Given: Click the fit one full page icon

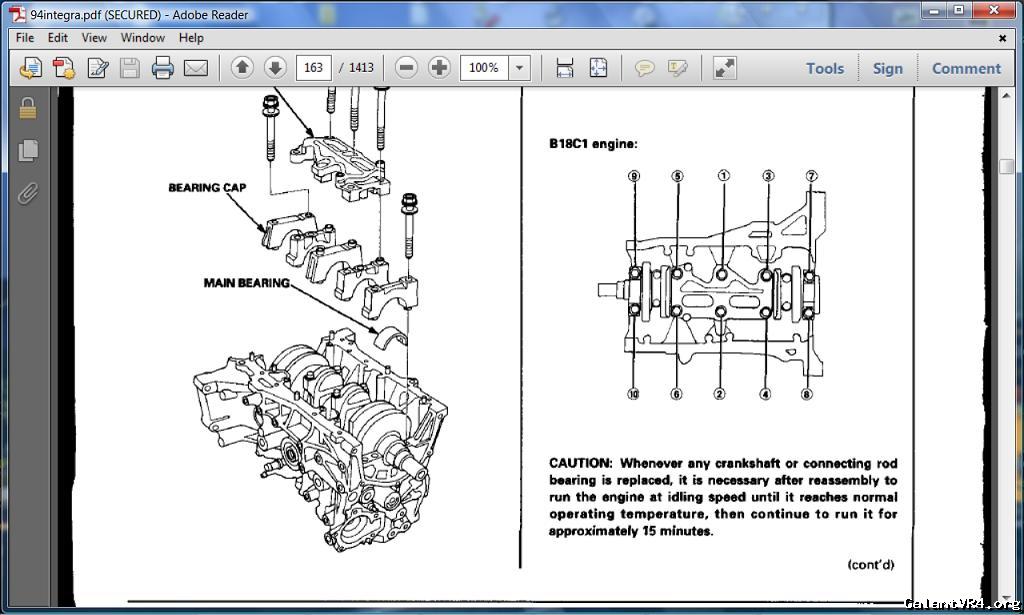Looking at the screenshot, I should point(598,68).
